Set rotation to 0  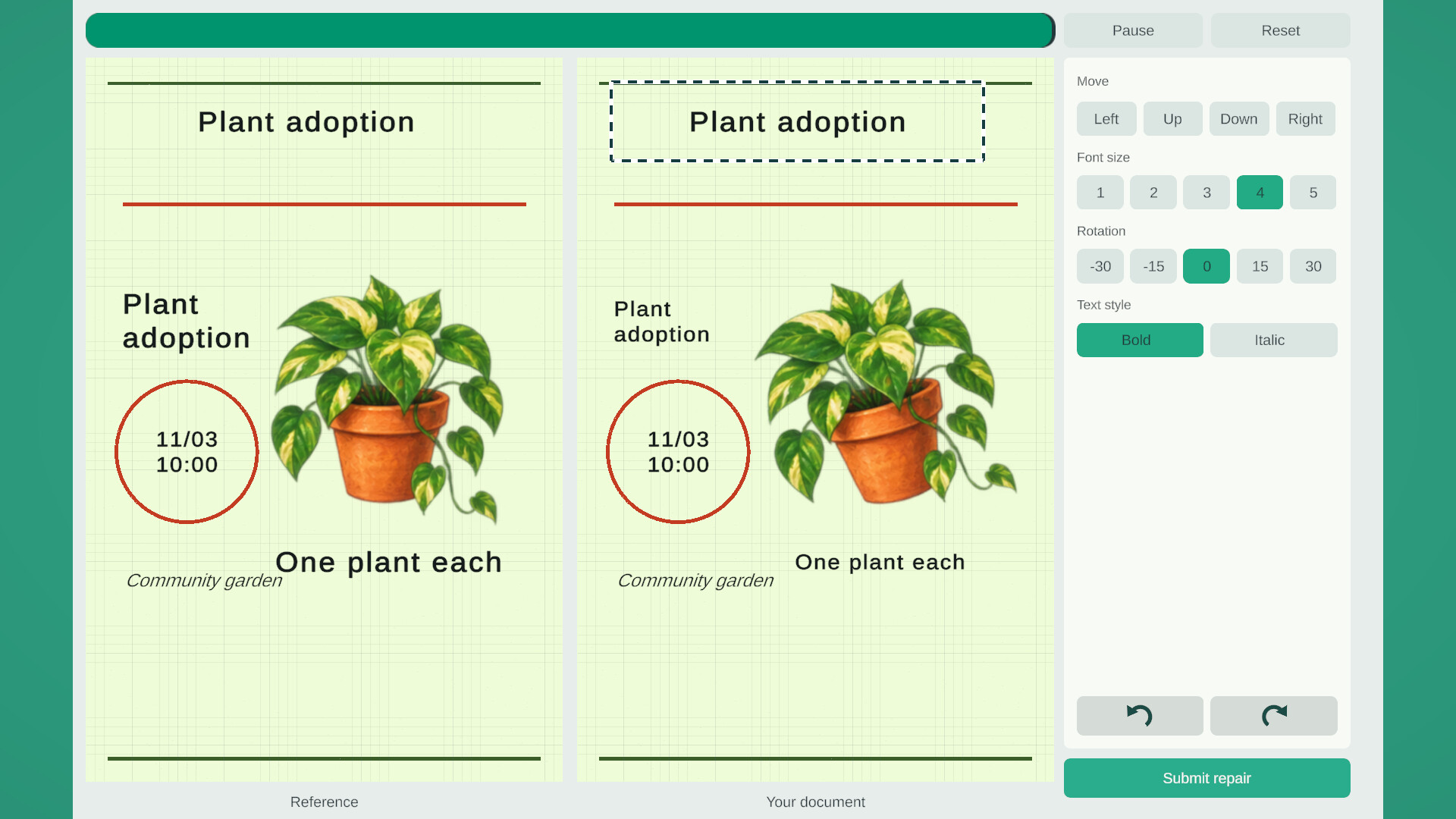(x=1207, y=266)
